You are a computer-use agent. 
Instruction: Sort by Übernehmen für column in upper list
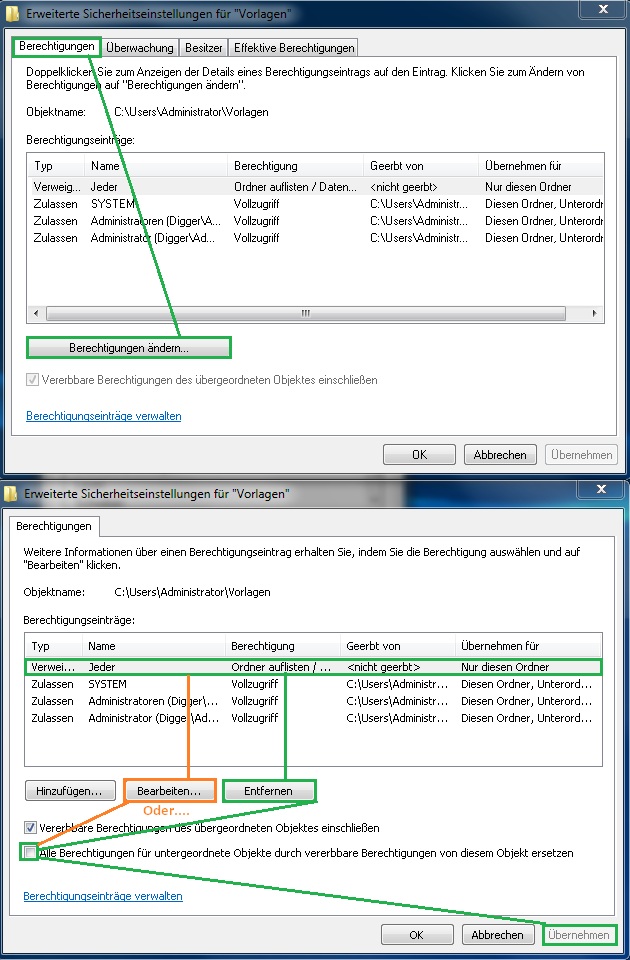click(541, 166)
